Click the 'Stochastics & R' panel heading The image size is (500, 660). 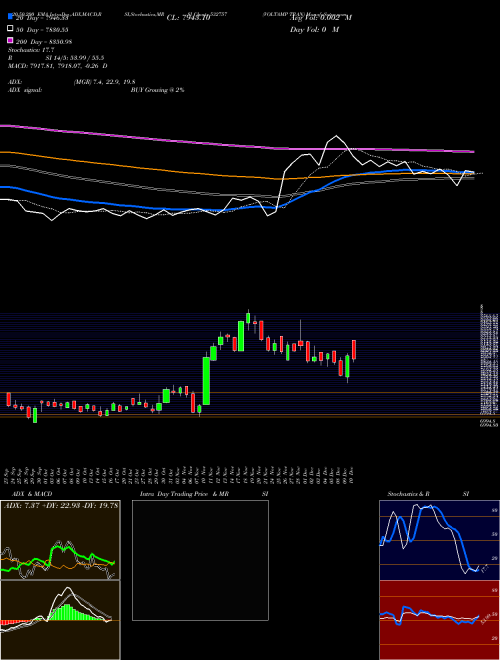point(408,494)
